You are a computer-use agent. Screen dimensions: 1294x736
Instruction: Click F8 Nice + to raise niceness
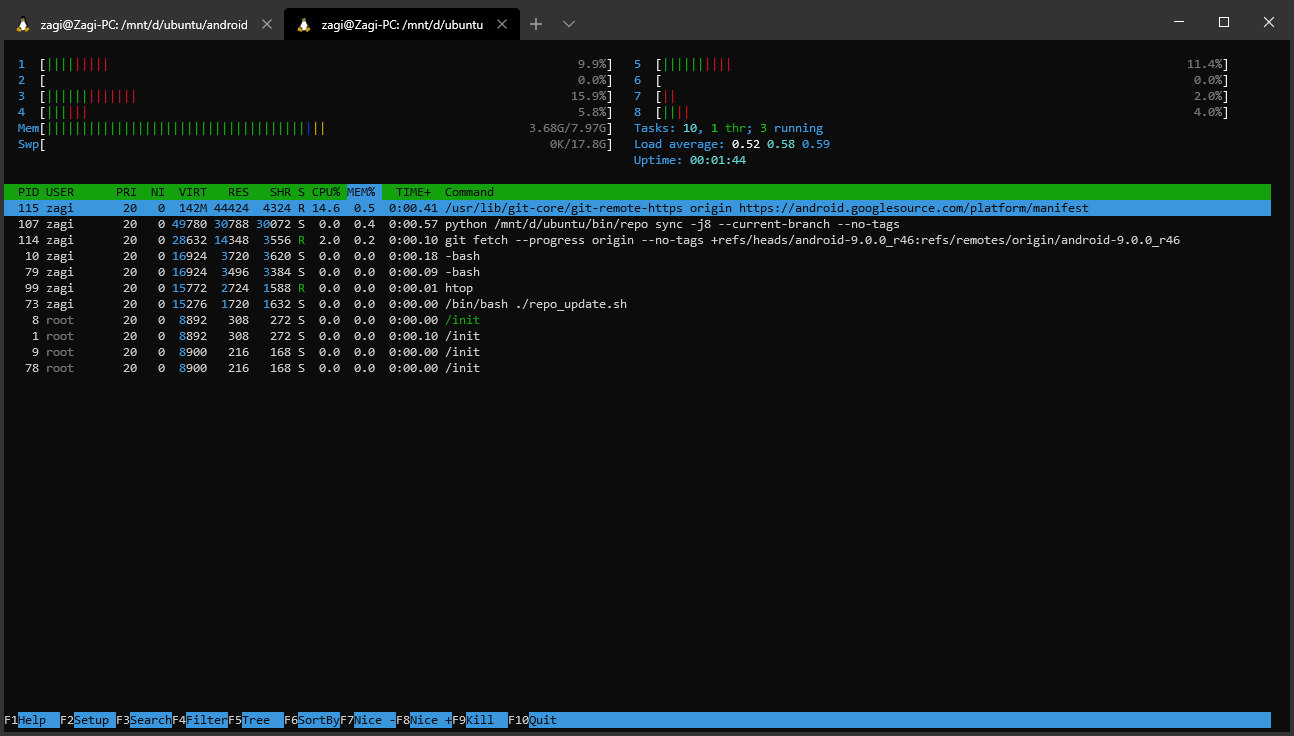pos(424,720)
